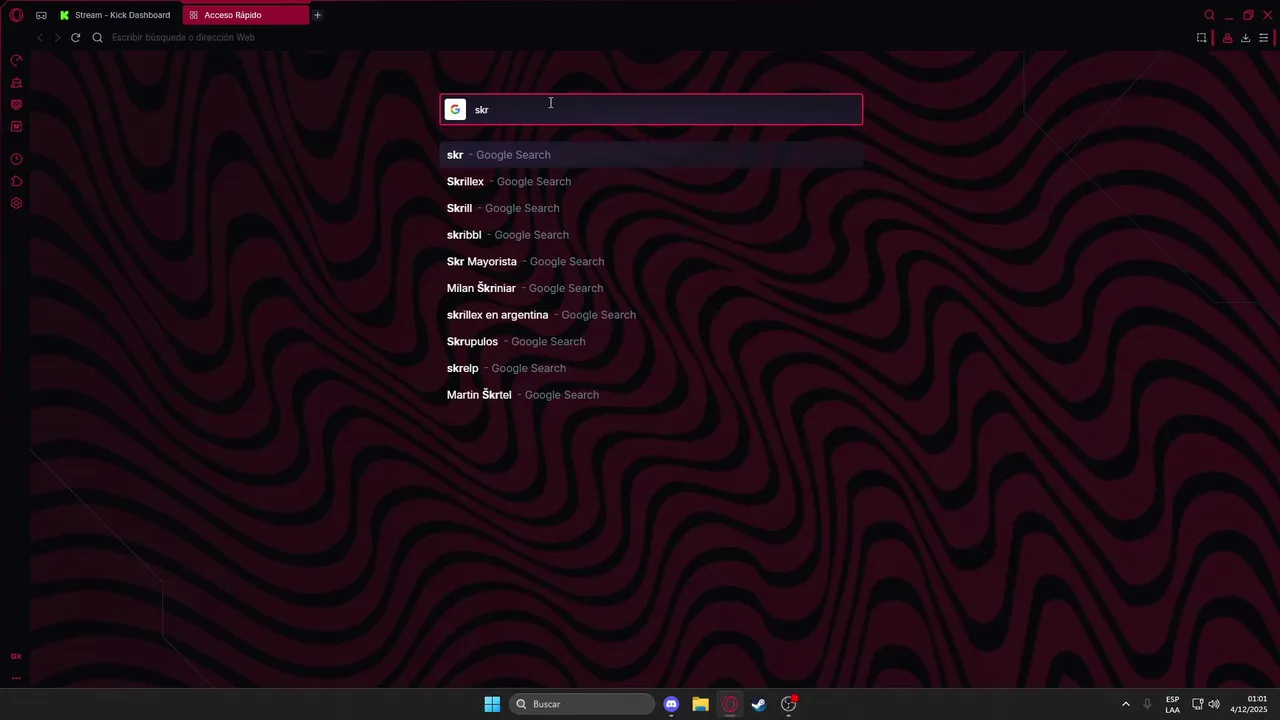This screenshot has width=1280, height=720.
Task: Open Discord from the taskbar
Action: [671, 704]
